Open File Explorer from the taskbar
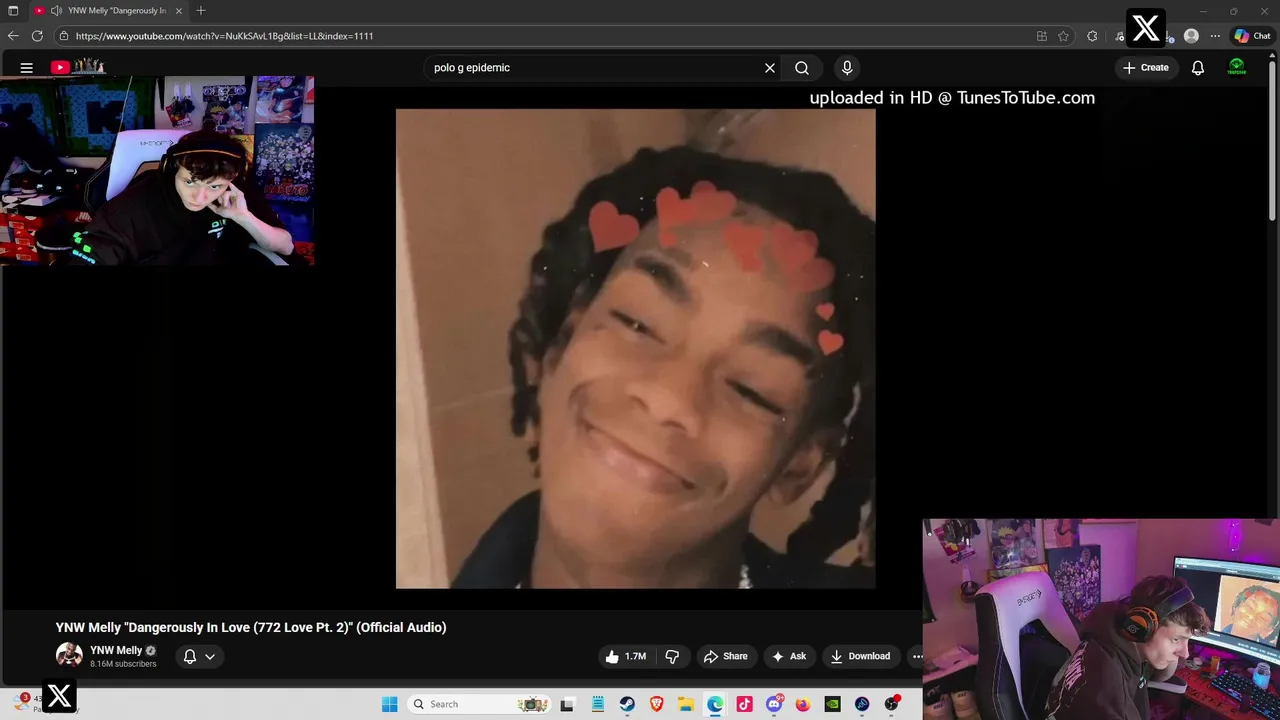The width and height of the screenshot is (1280, 720). coord(686,704)
